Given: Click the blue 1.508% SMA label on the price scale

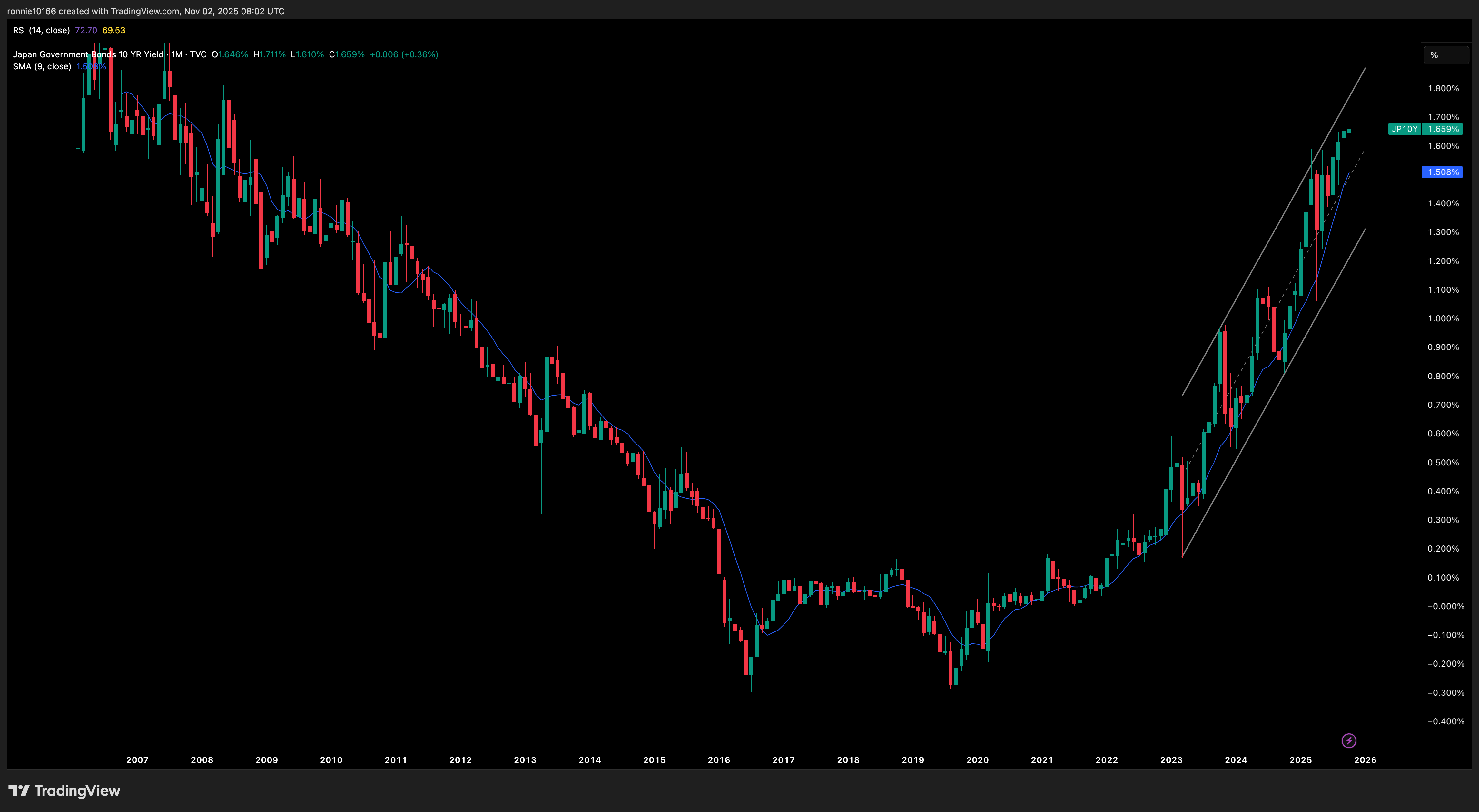Looking at the screenshot, I should [x=1442, y=172].
